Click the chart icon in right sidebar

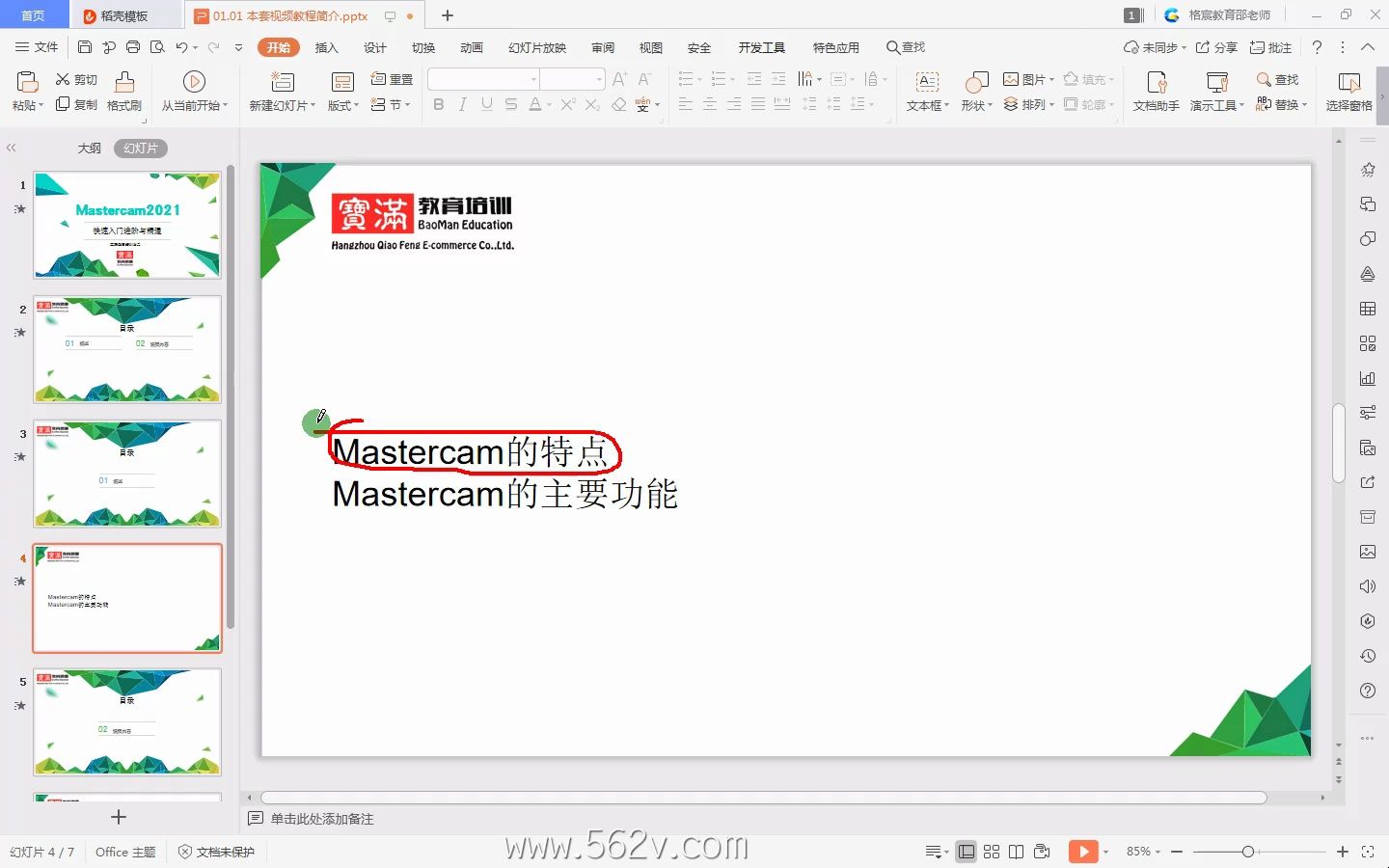point(1368,378)
